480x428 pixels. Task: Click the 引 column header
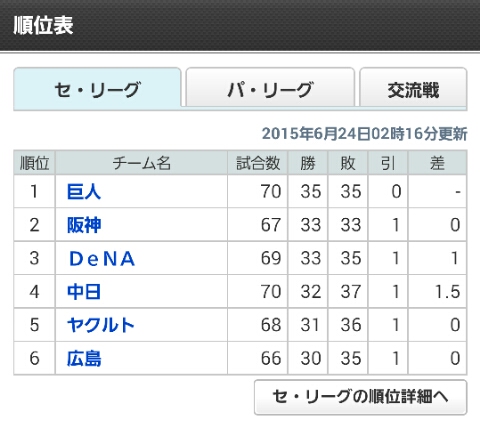[x=388, y=163]
